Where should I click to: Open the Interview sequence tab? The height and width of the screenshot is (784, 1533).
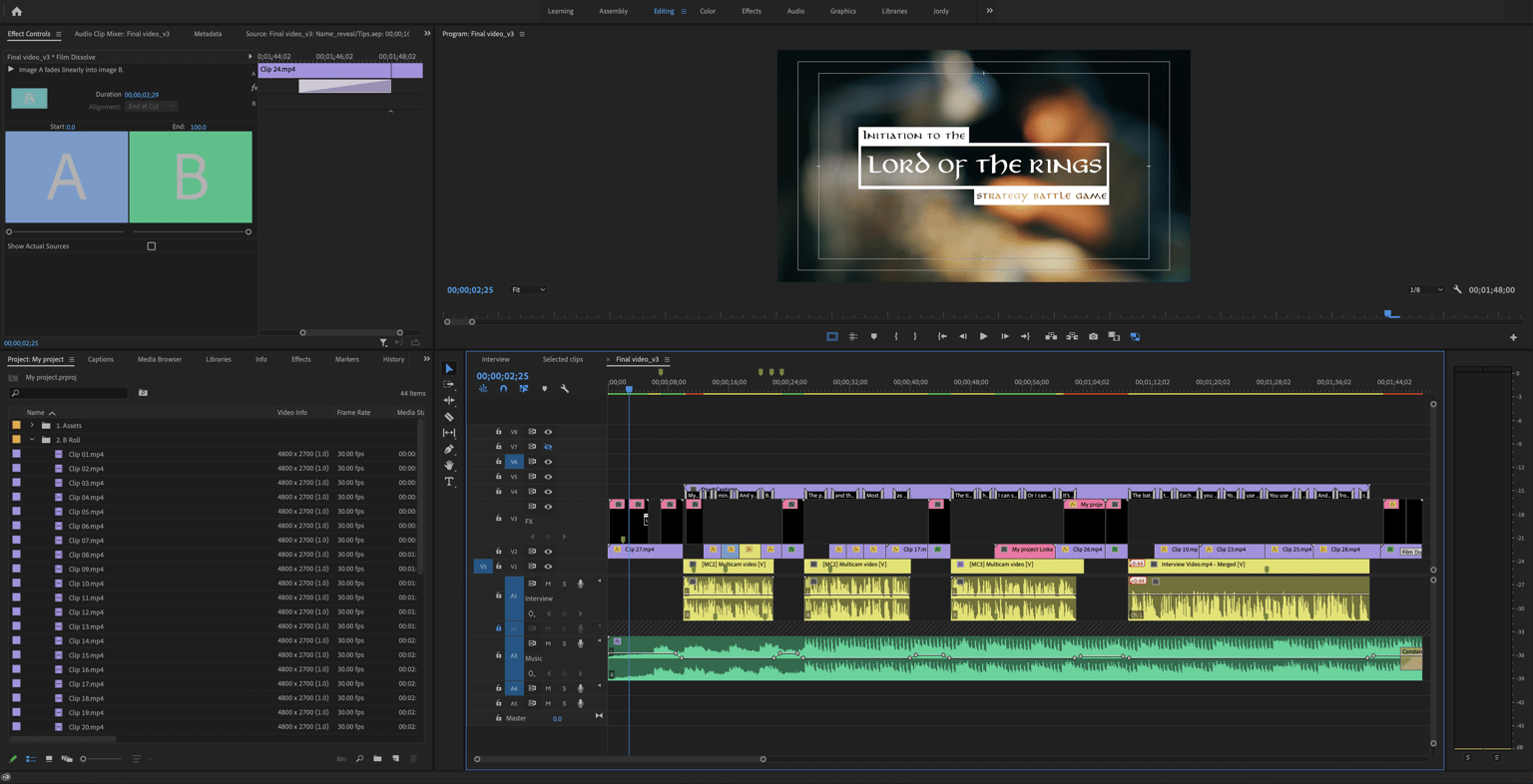[x=496, y=359]
